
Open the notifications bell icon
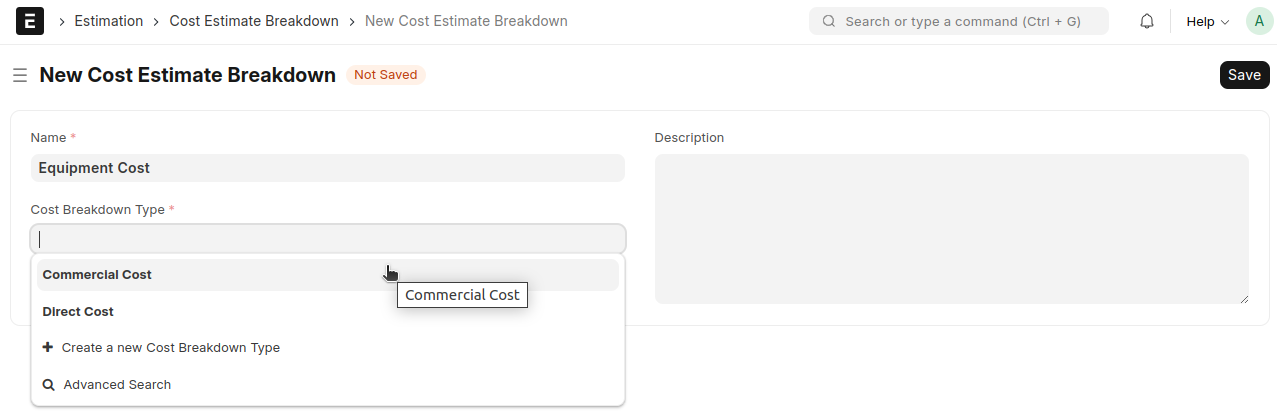tap(1147, 21)
